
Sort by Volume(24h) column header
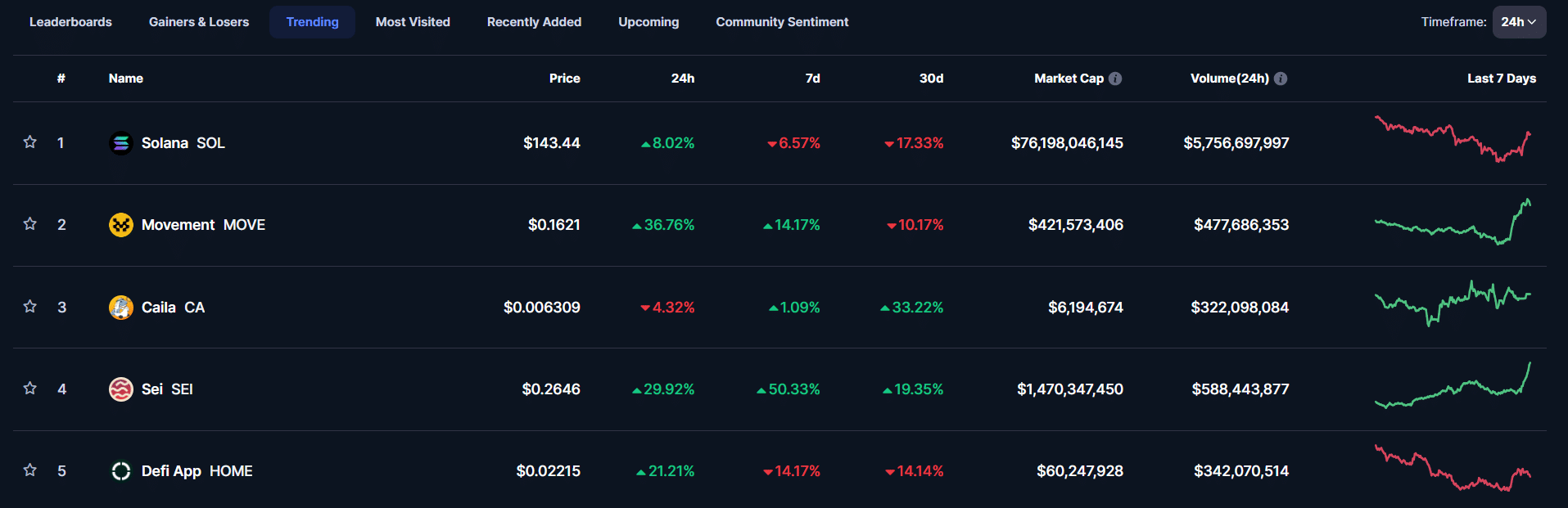click(x=1230, y=79)
